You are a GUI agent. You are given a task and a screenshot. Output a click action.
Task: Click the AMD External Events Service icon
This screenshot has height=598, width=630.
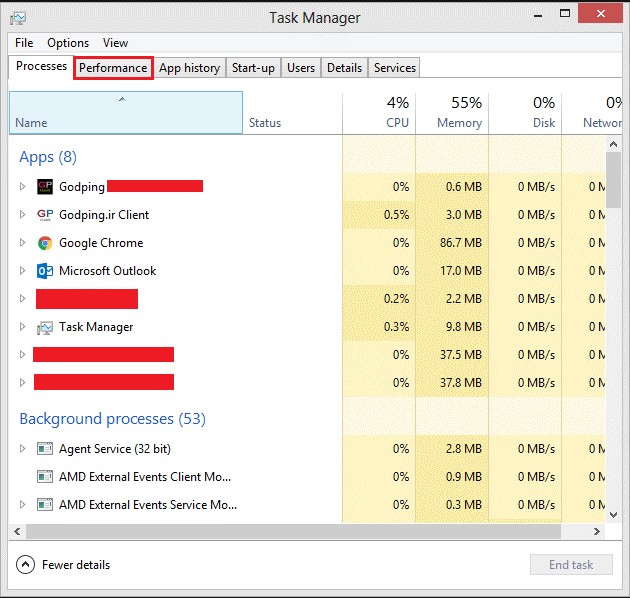[x=45, y=505]
